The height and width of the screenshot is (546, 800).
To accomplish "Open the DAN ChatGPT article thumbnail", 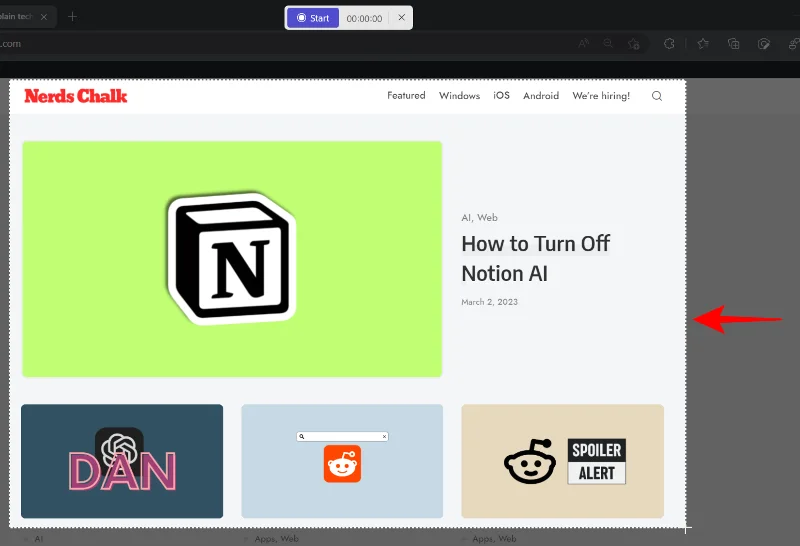I will [122, 461].
